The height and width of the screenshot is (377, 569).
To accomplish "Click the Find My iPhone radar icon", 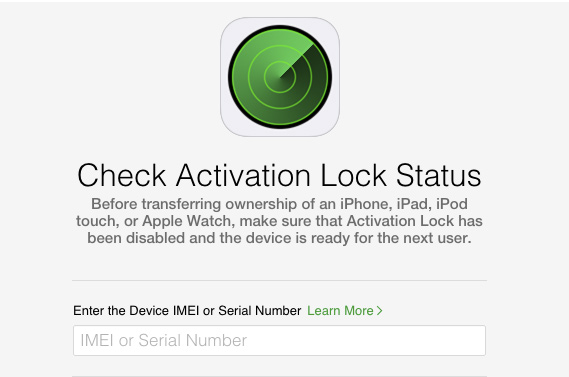I will point(280,77).
